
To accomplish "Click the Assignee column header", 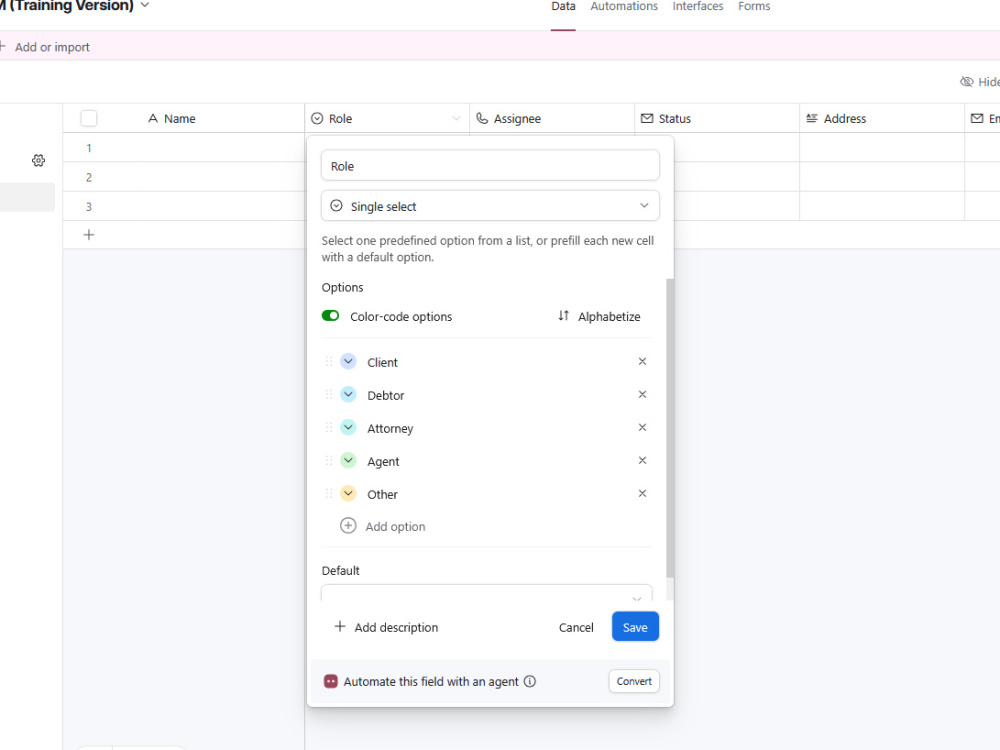I will (x=552, y=119).
